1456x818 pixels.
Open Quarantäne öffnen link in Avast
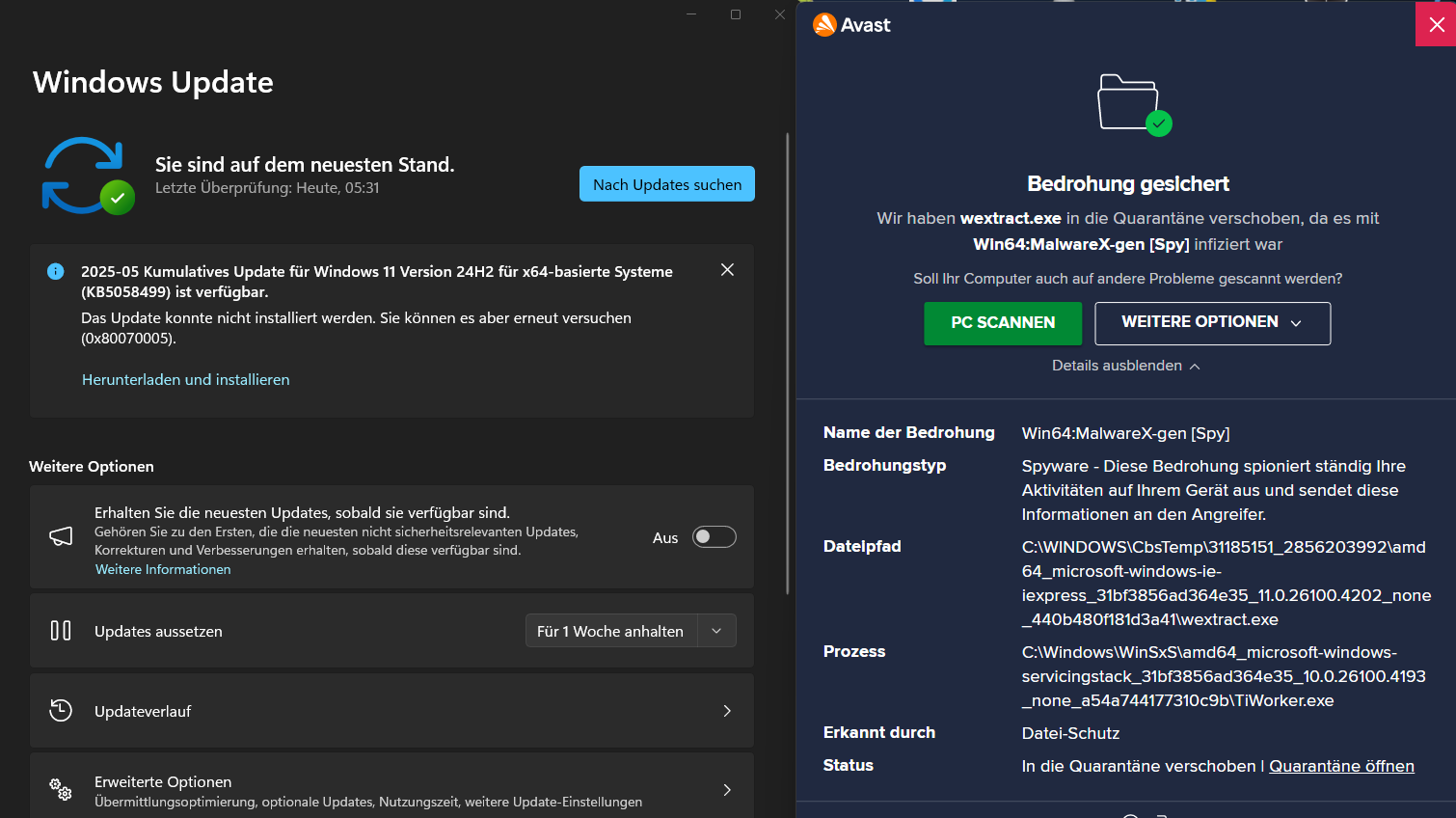pyautogui.click(x=1341, y=766)
